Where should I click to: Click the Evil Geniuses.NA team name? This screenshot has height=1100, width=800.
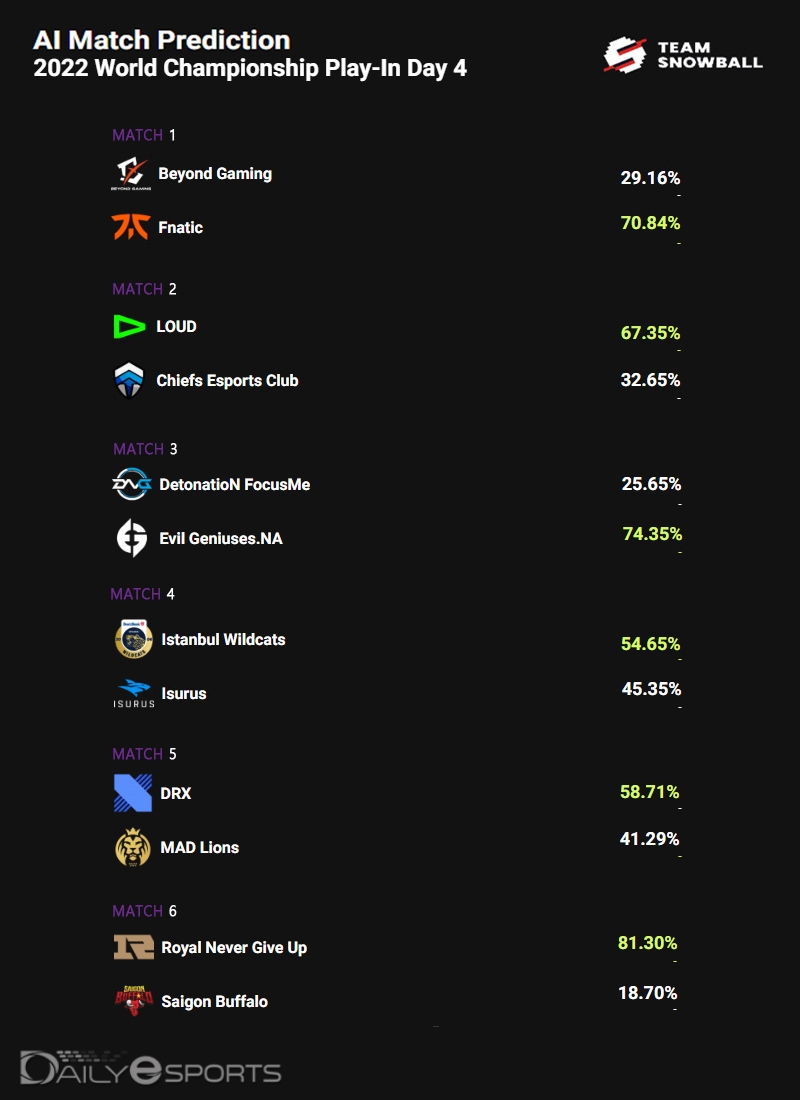pyautogui.click(x=221, y=539)
